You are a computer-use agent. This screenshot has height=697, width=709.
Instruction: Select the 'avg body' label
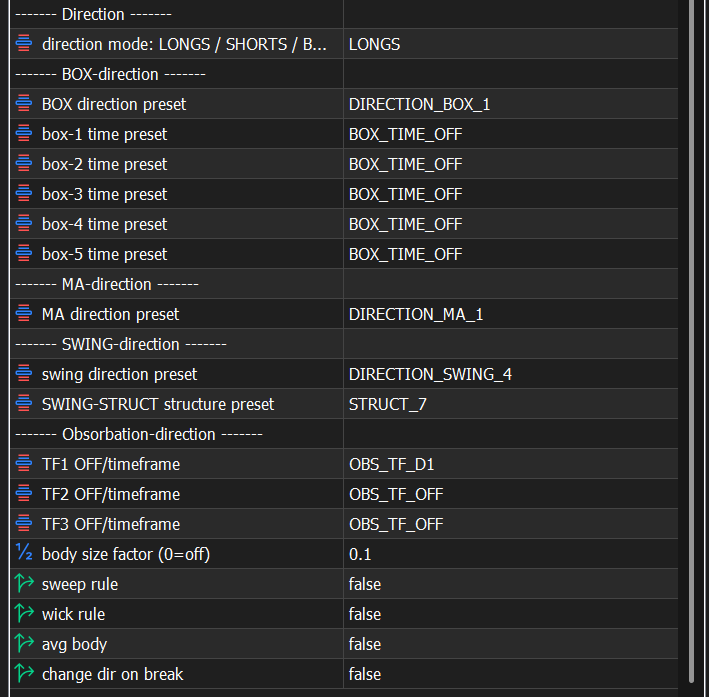(x=75, y=645)
